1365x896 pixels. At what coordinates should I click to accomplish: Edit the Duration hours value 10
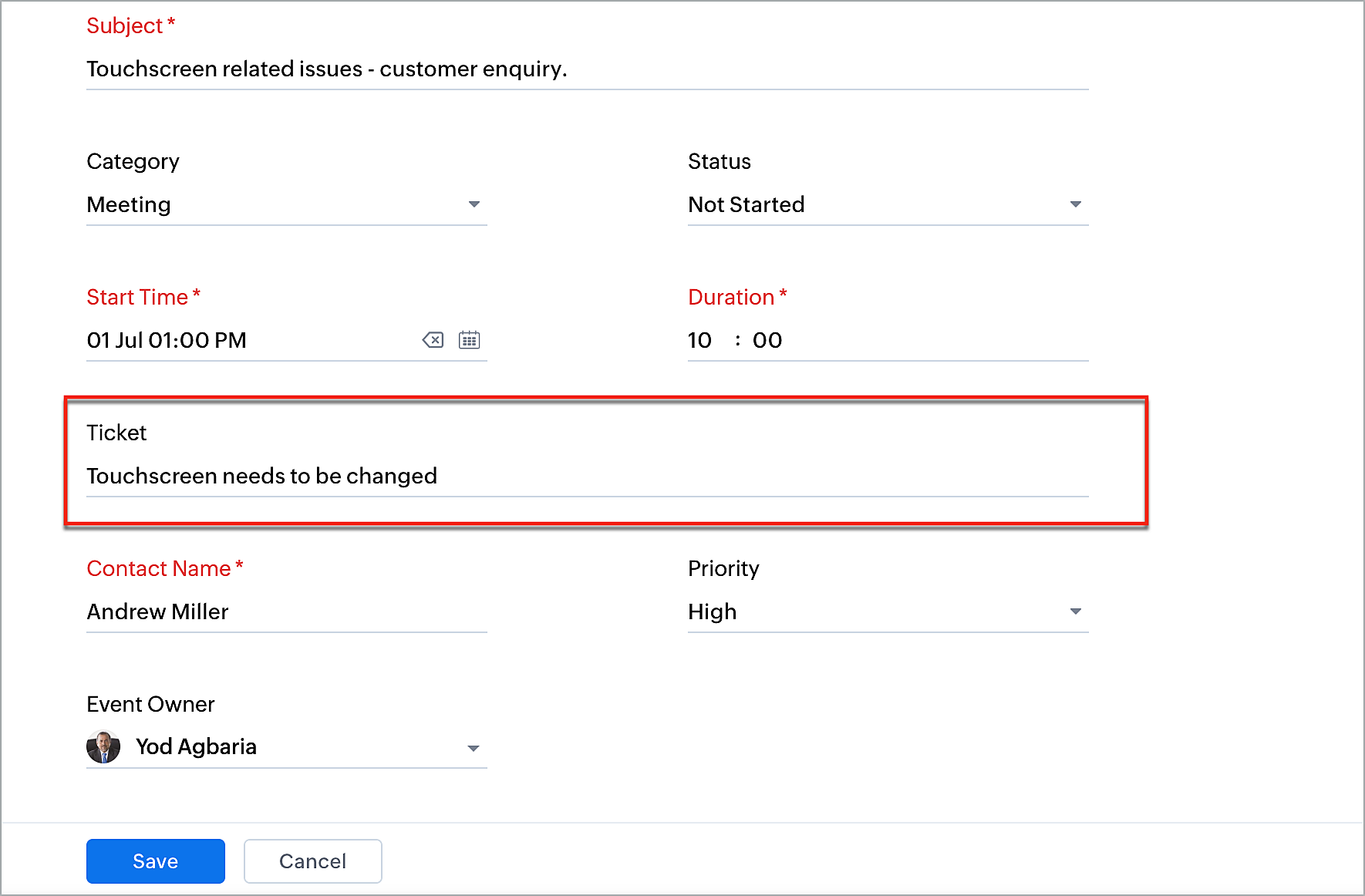click(x=700, y=340)
